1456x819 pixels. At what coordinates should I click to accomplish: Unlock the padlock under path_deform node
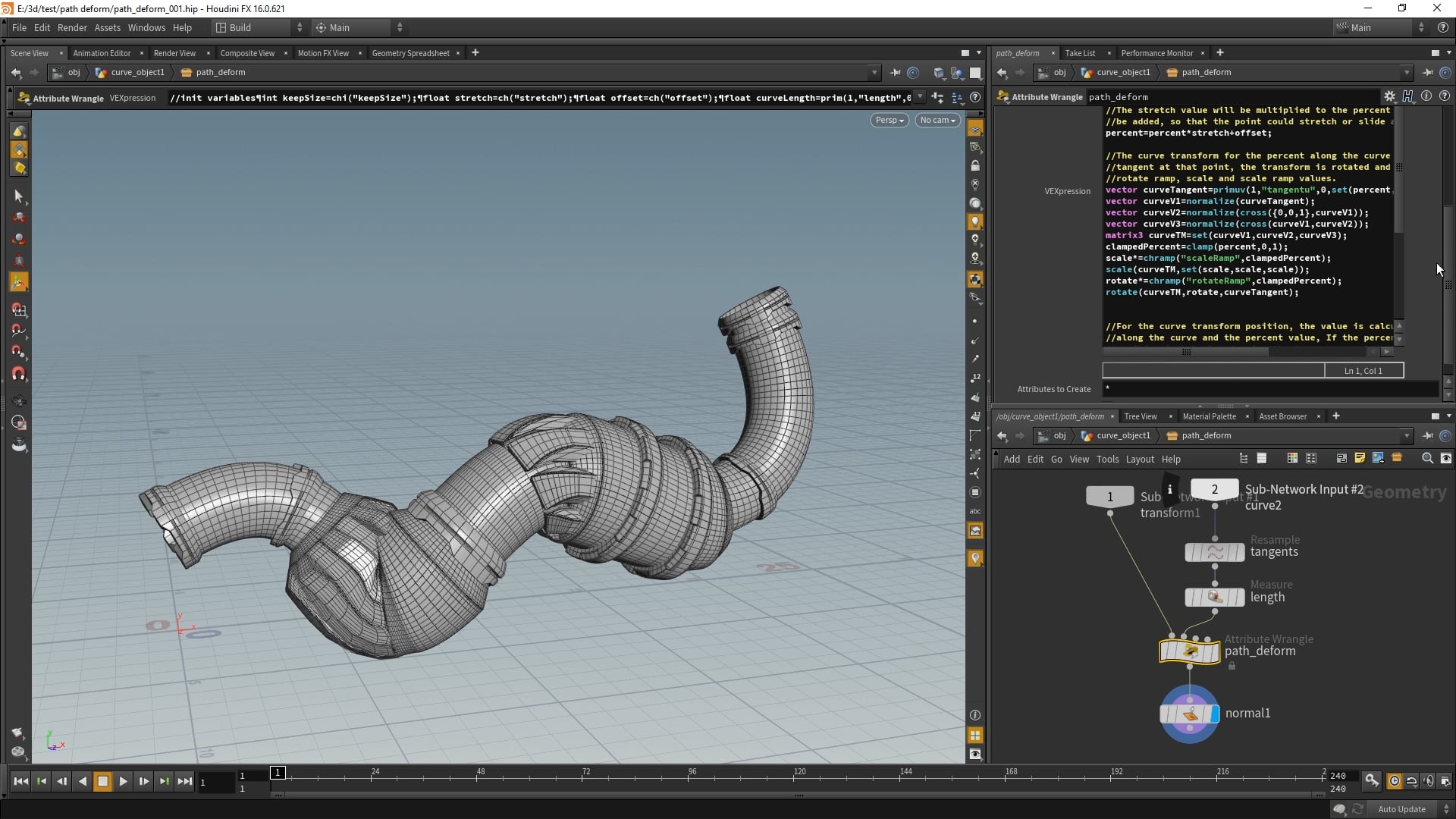(1232, 667)
